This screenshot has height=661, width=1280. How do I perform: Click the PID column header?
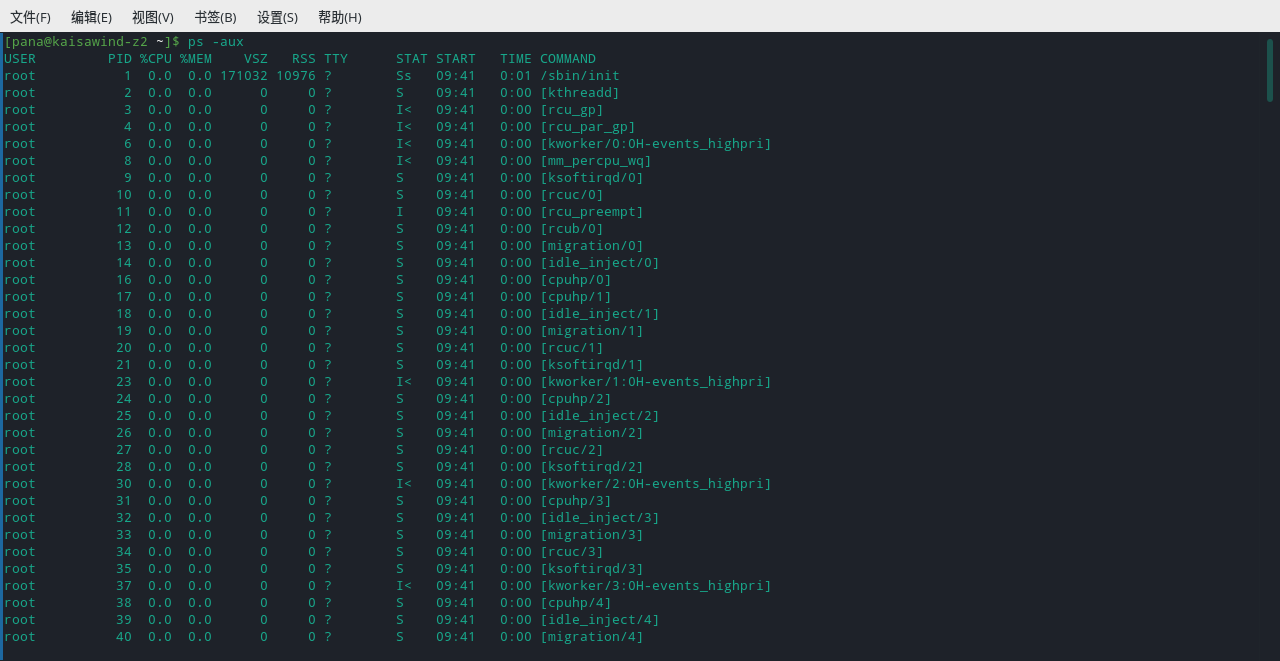click(120, 58)
